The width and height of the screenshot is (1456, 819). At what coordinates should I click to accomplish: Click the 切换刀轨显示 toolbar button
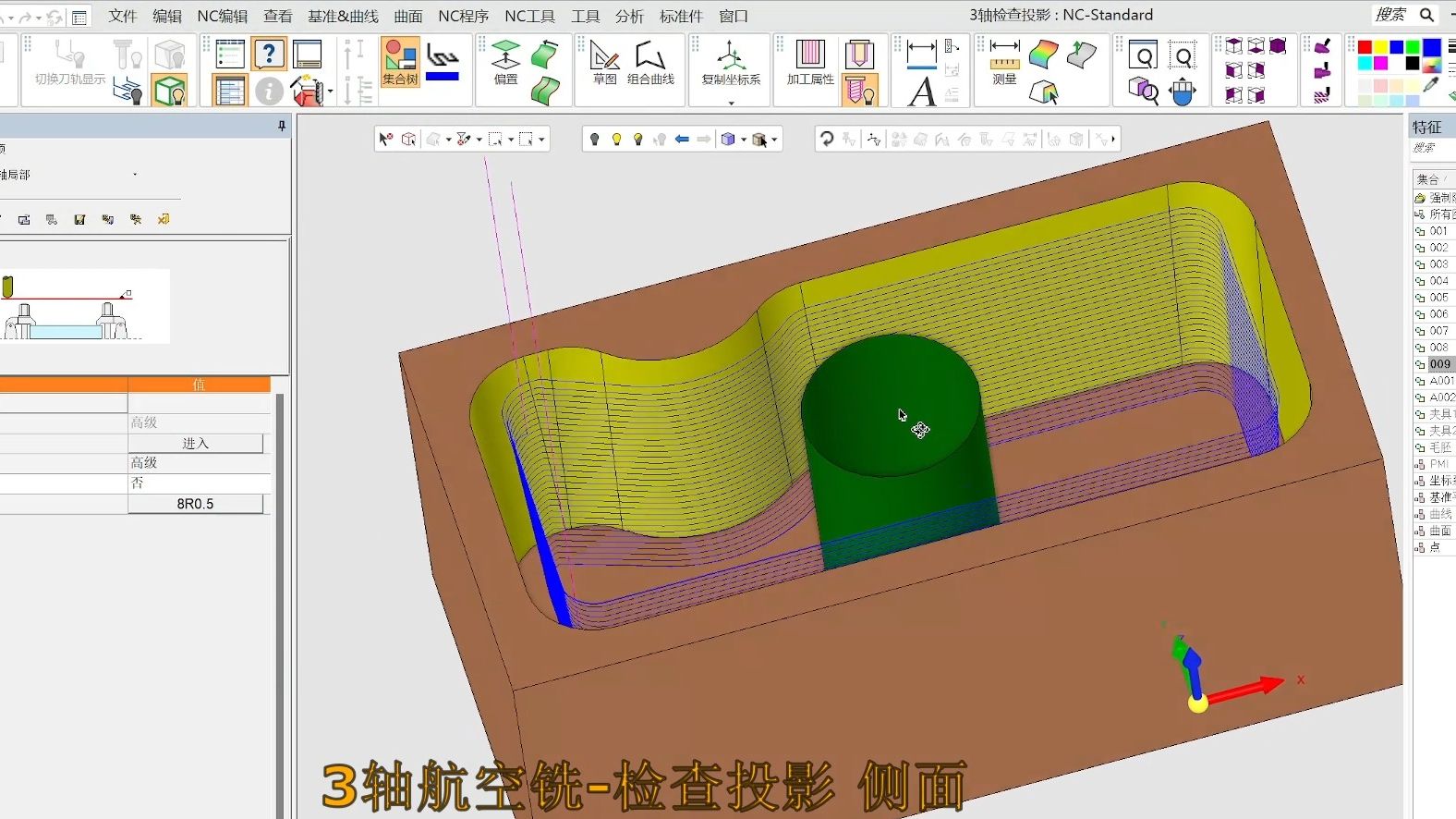click(x=70, y=62)
